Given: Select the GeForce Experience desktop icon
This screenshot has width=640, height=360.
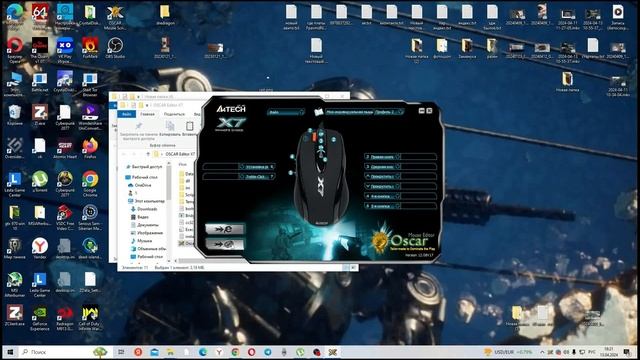Looking at the screenshot, I should coord(40,318).
